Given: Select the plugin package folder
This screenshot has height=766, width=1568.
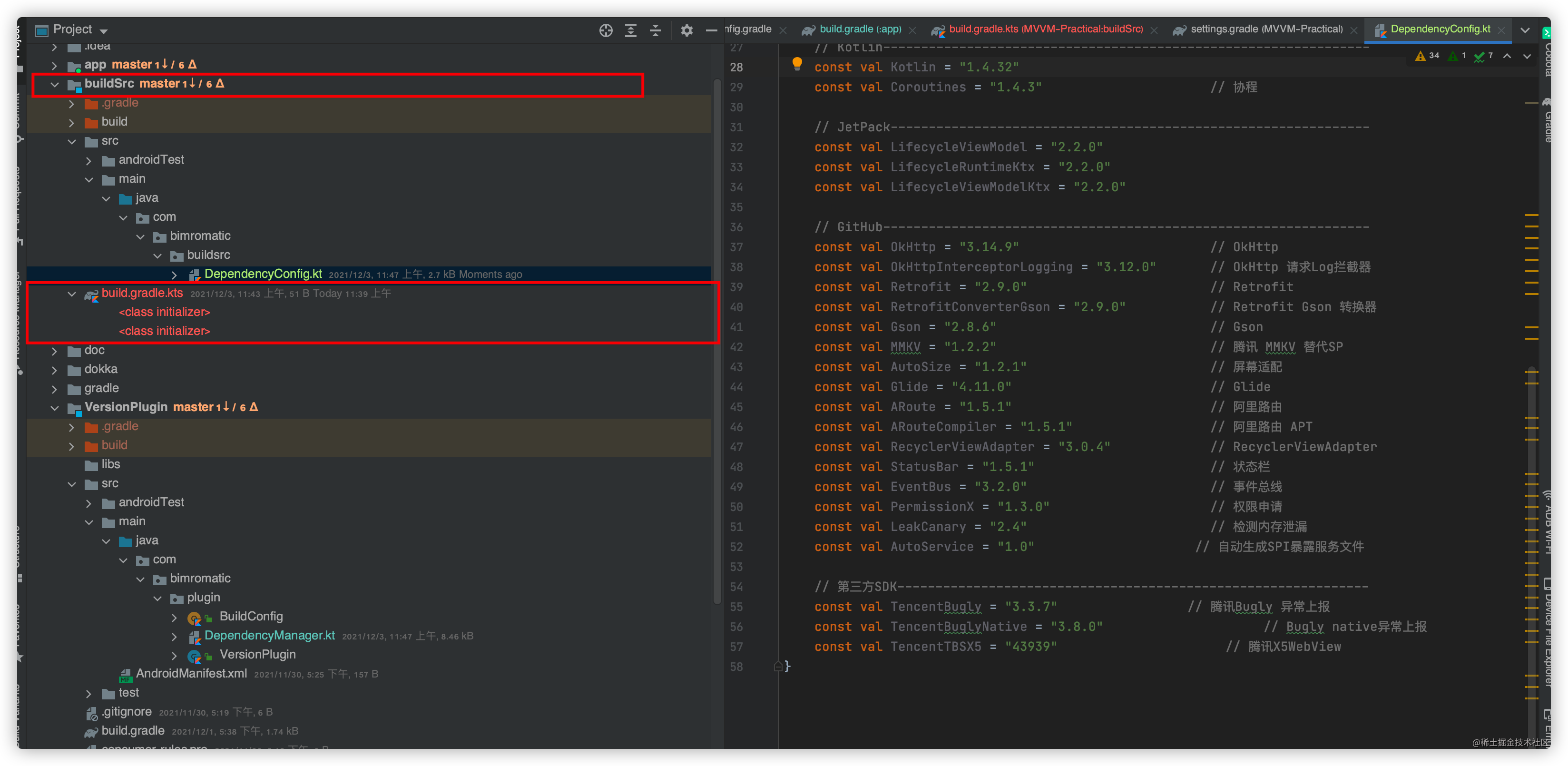Looking at the screenshot, I should coord(203,598).
